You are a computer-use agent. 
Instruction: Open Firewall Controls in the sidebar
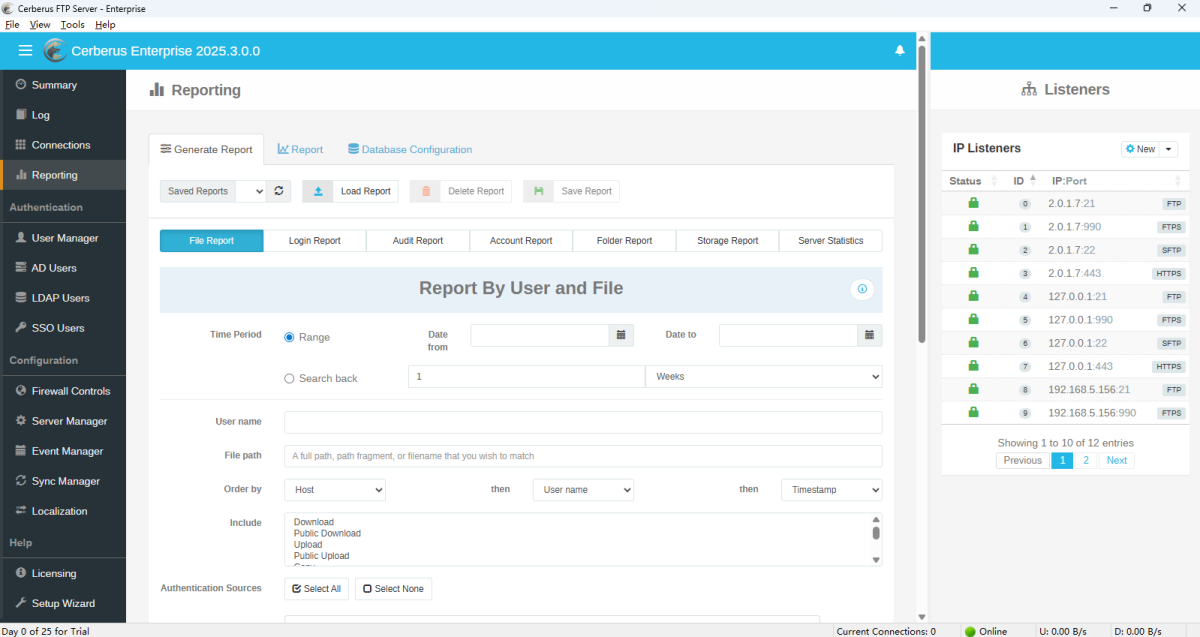point(70,391)
